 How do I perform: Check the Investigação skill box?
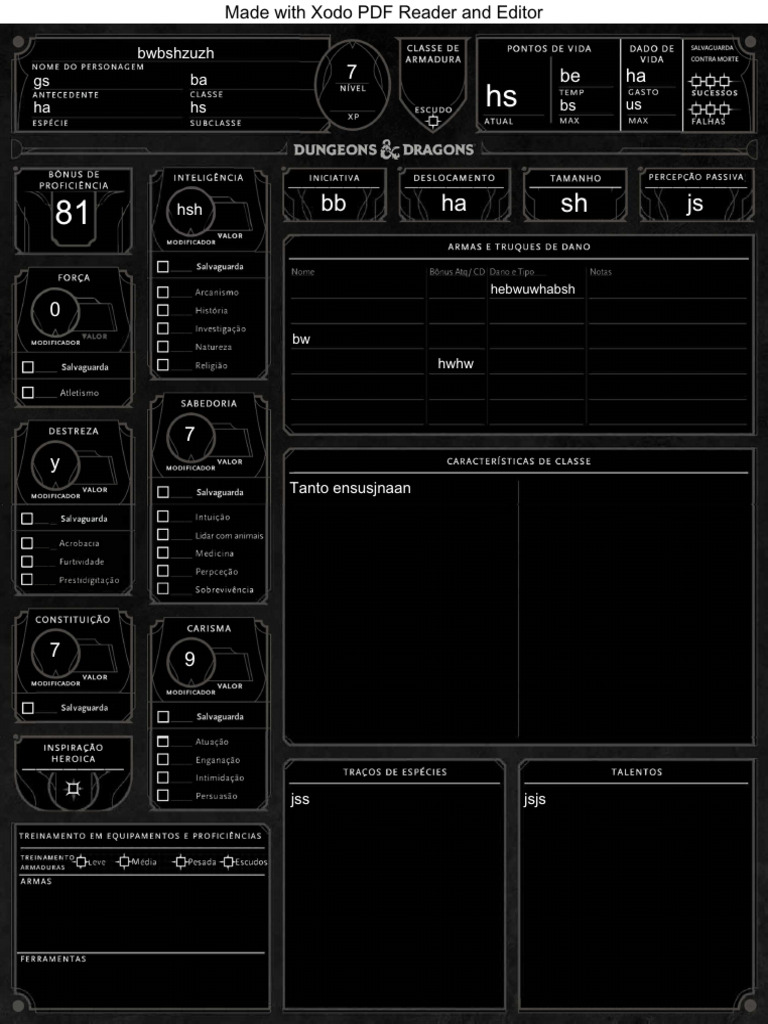pos(163,328)
